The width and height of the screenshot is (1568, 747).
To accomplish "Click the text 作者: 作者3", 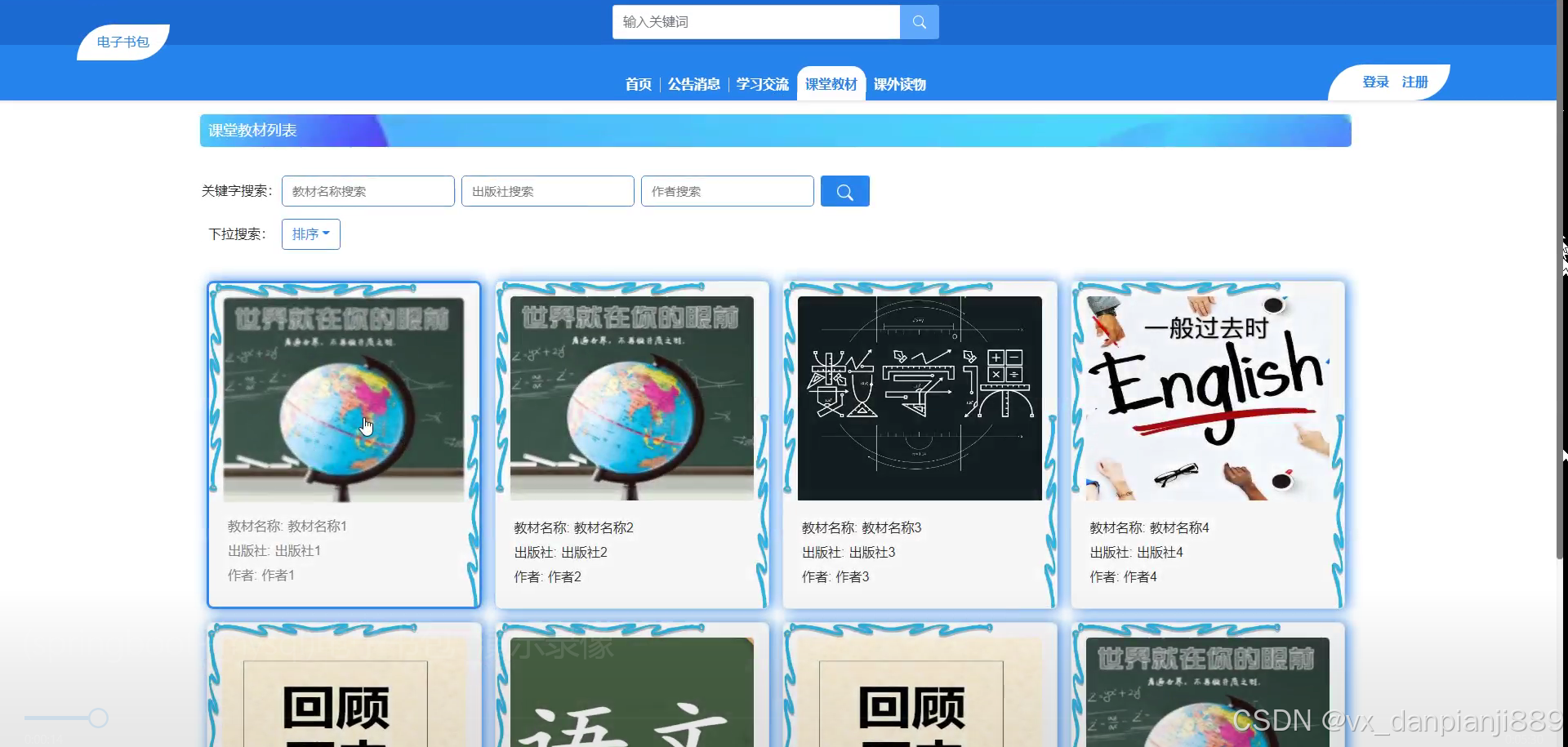I will pyautogui.click(x=835, y=577).
